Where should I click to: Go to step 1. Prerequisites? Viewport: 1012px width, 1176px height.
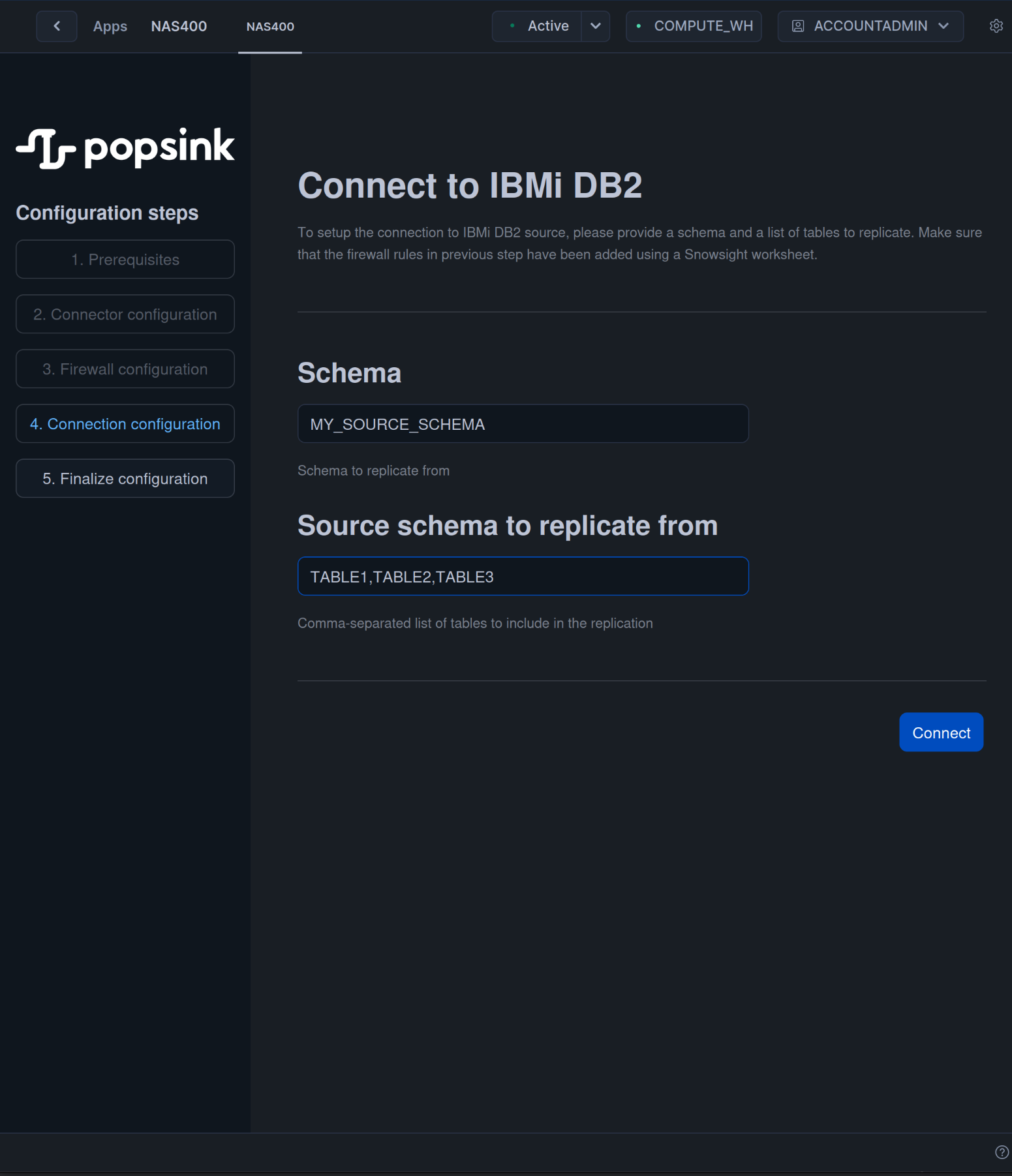coord(125,260)
